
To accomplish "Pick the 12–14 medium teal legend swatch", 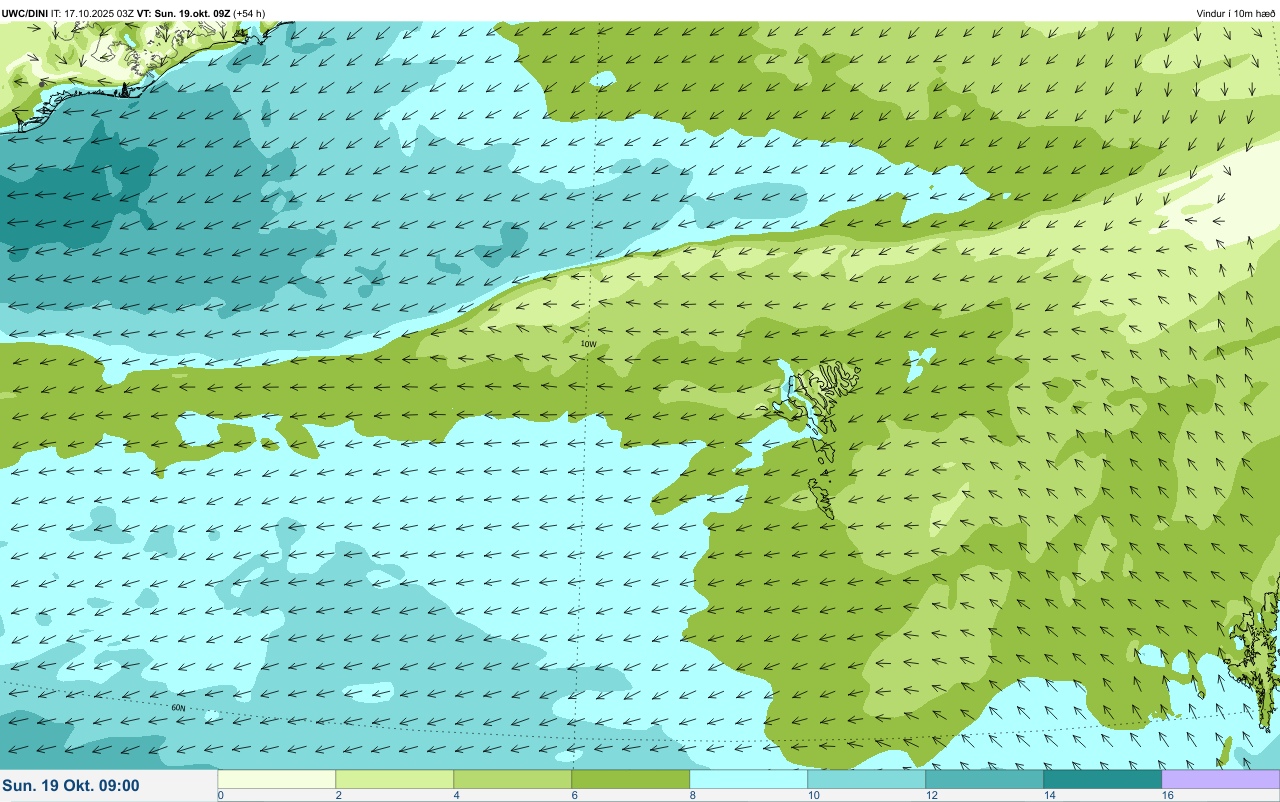I will (984, 779).
